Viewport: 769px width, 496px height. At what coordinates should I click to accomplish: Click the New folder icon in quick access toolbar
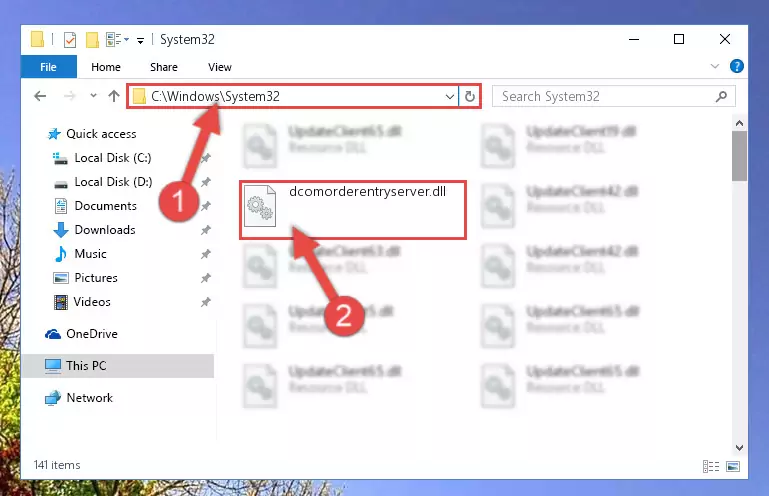click(x=92, y=40)
